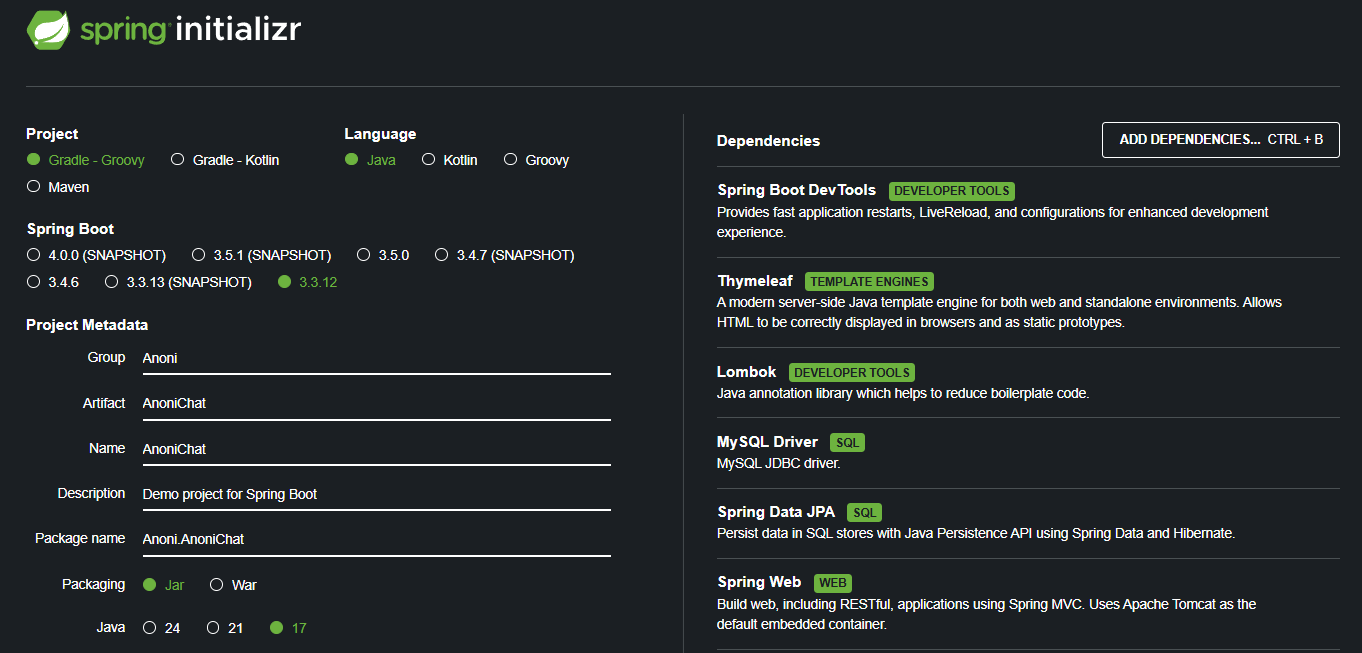The height and width of the screenshot is (653, 1362).
Task: Click the DEVELOPER TOOLS tag on Lombok
Action: pos(852,373)
